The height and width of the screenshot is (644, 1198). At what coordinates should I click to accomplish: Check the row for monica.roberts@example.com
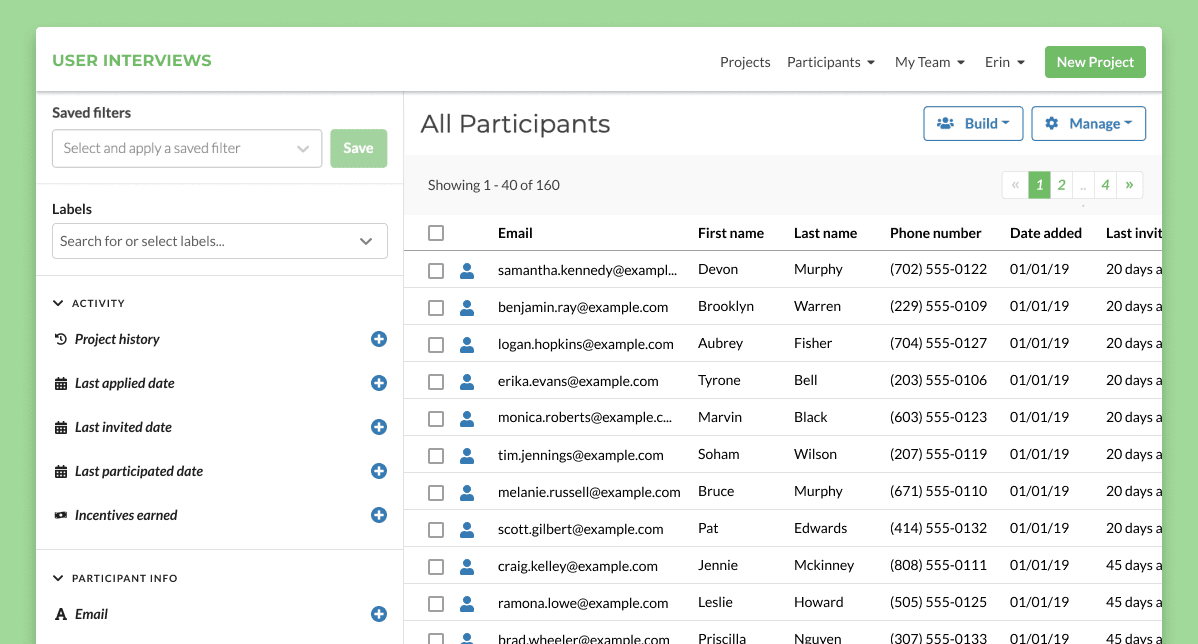click(436, 417)
